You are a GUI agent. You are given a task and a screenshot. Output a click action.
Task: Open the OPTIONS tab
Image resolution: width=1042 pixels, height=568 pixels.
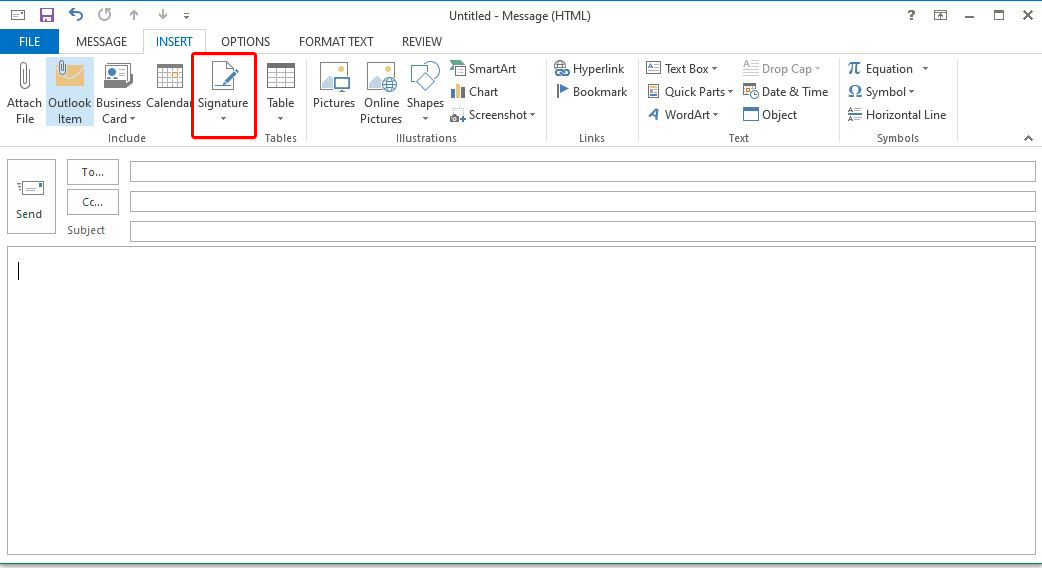click(245, 42)
